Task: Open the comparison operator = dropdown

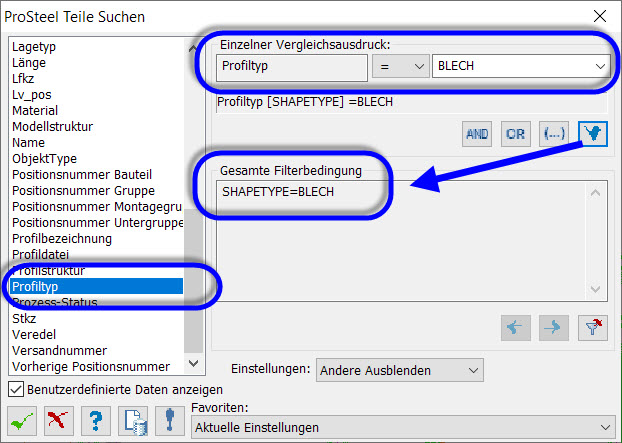Action: (x=401, y=66)
